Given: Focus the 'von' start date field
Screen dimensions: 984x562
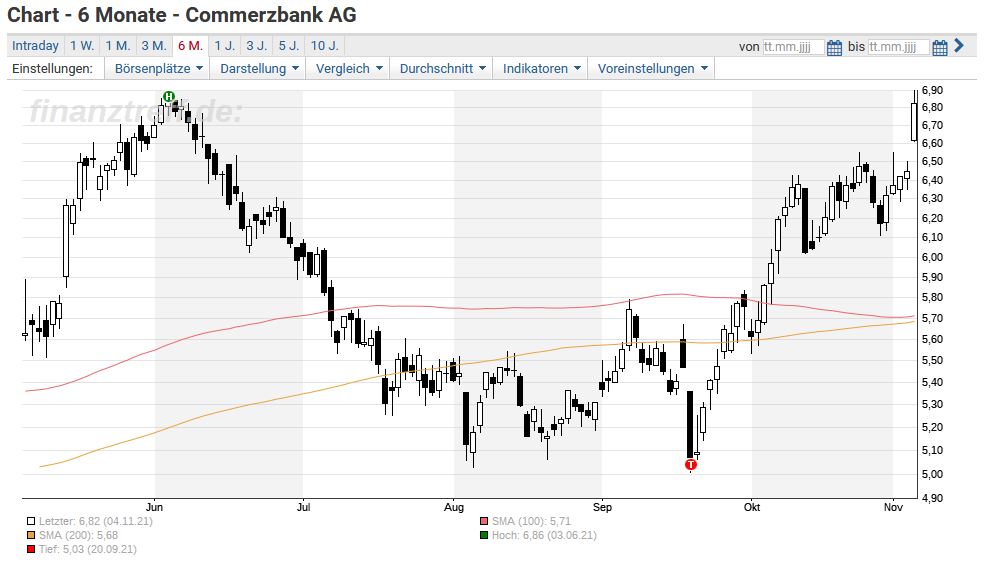Looking at the screenshot, I should 793,47.
